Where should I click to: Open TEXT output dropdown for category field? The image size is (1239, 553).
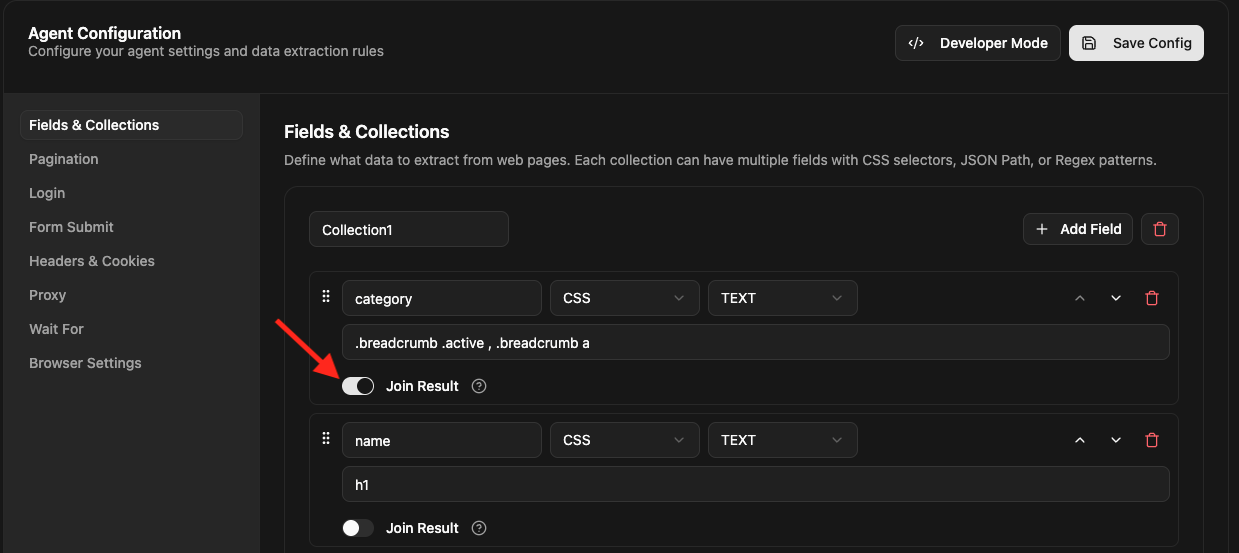[782, 298]
